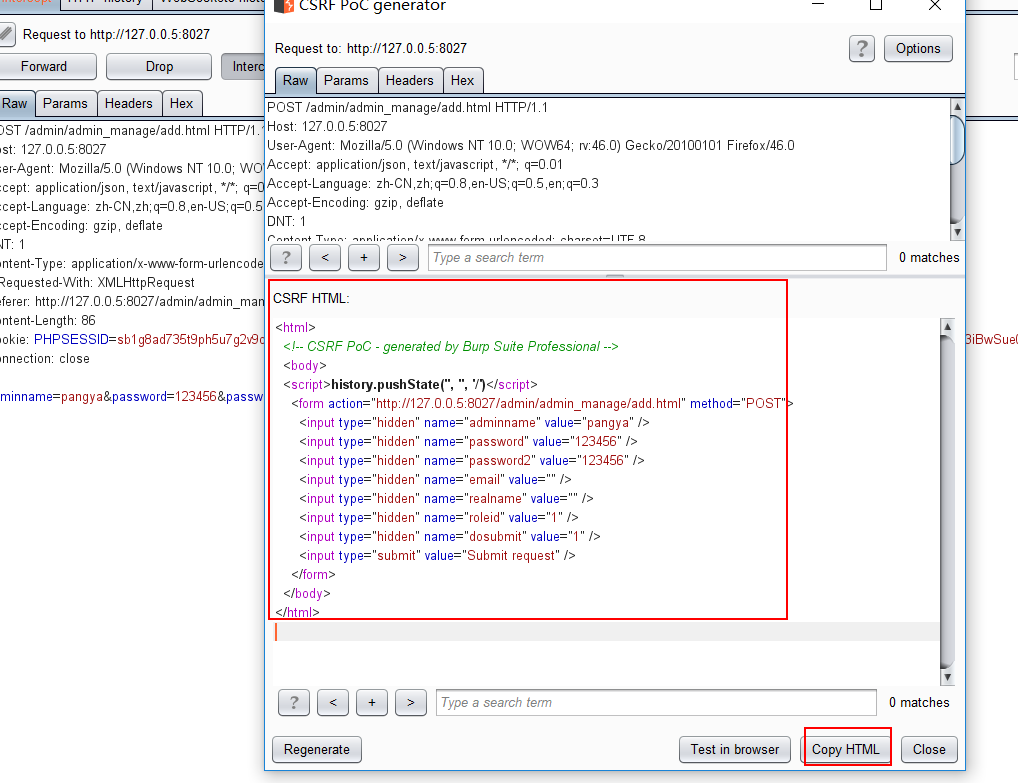The width and height of the screenshot is (1018, 783).
Task: Click the CSRF HTML scrollbar up arrow
Action: tap(947, 327)
